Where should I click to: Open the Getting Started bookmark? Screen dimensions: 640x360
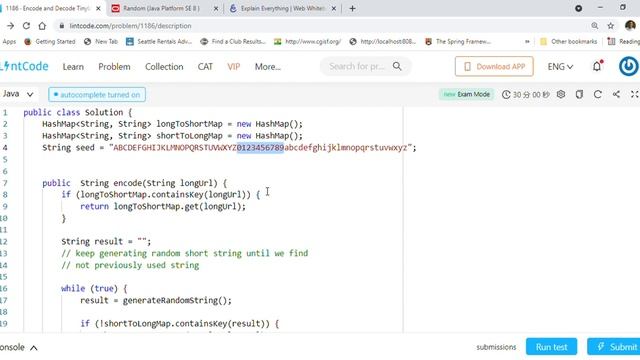50,41
